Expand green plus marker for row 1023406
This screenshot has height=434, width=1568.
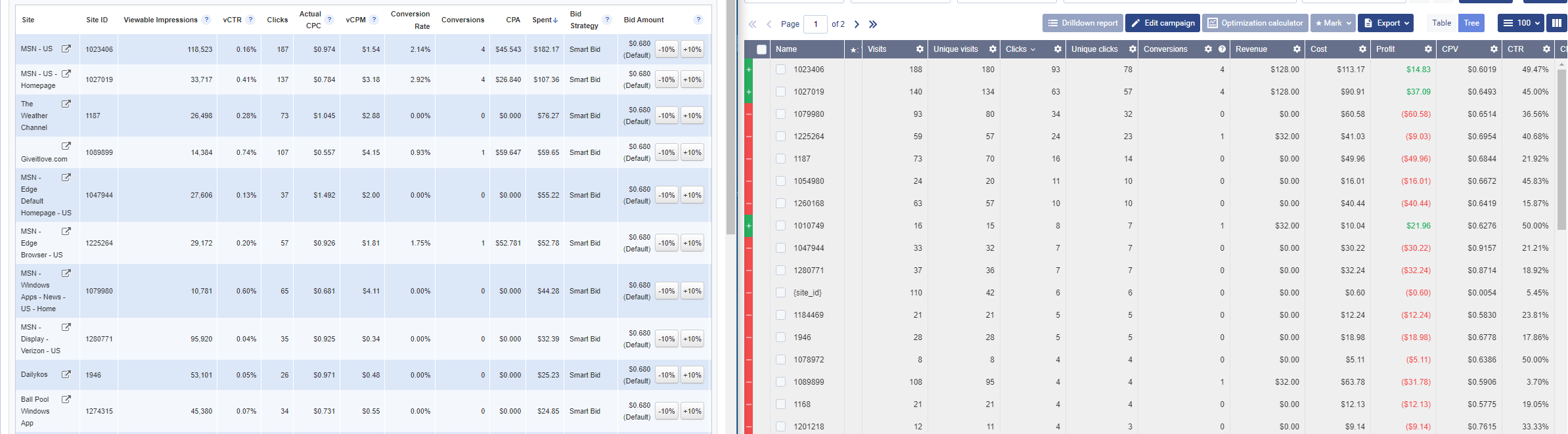coord(748,69)
